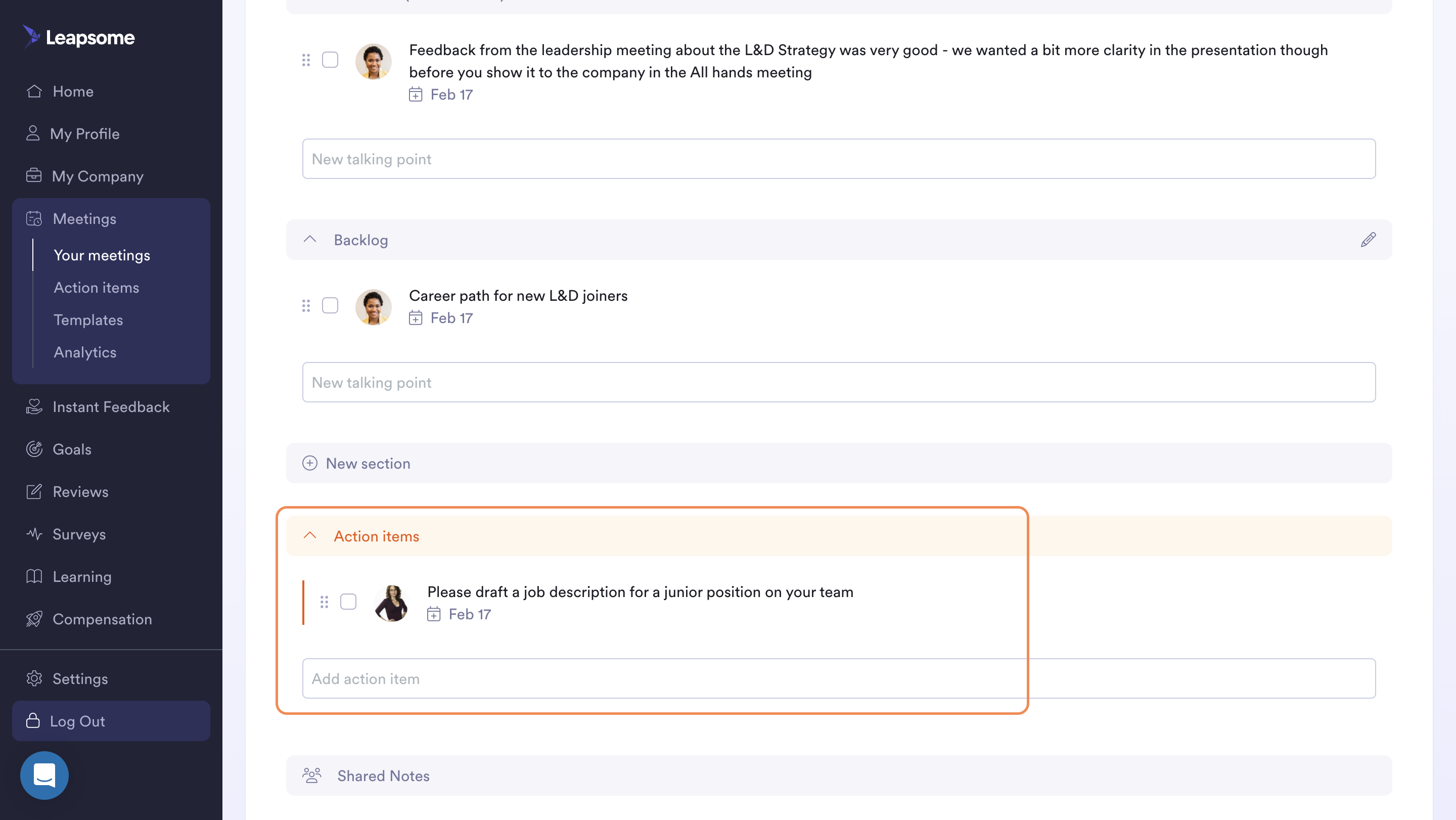Screen dimensions: 1456x820
Task: Click the pencil edit icon for Backlog
Action: 1368,240
